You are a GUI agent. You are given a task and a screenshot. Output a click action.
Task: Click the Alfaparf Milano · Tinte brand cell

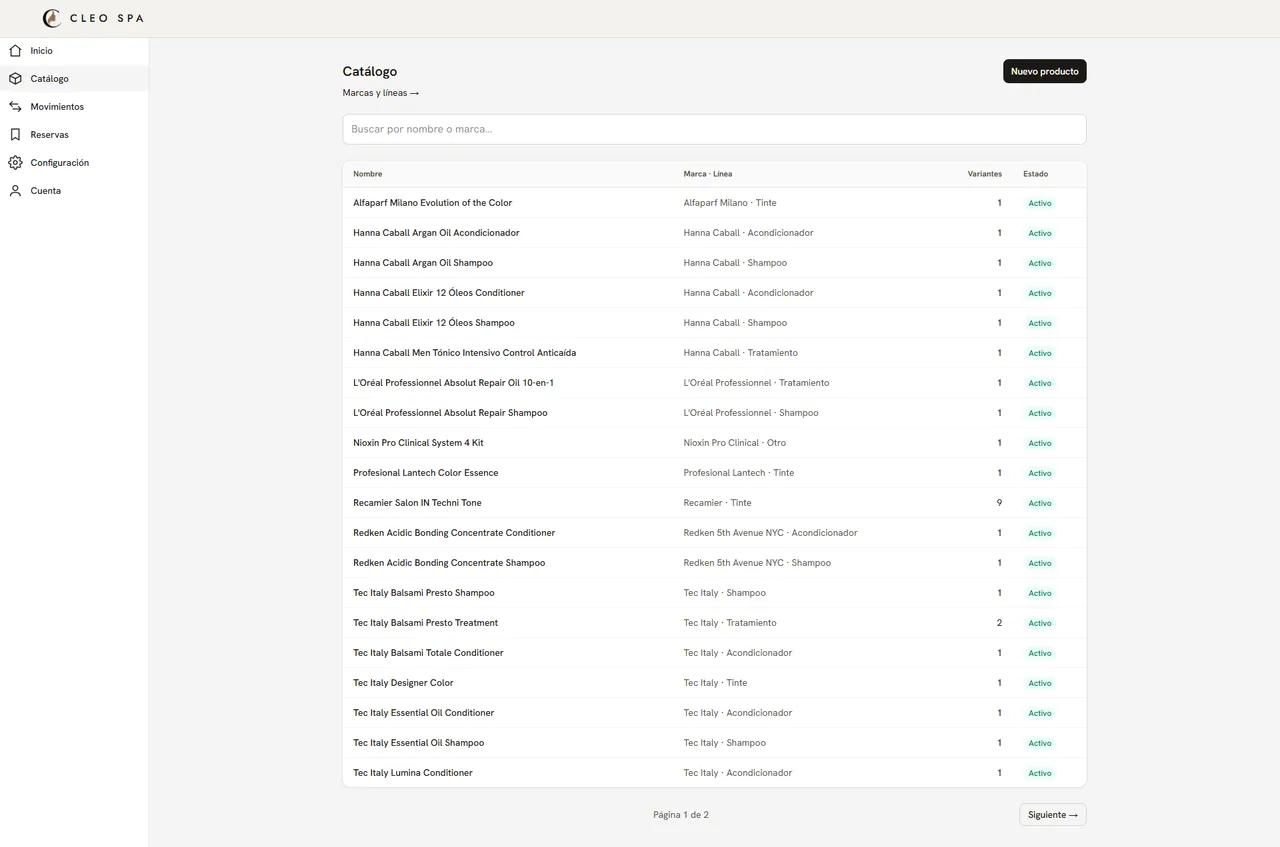click(730, 203)
